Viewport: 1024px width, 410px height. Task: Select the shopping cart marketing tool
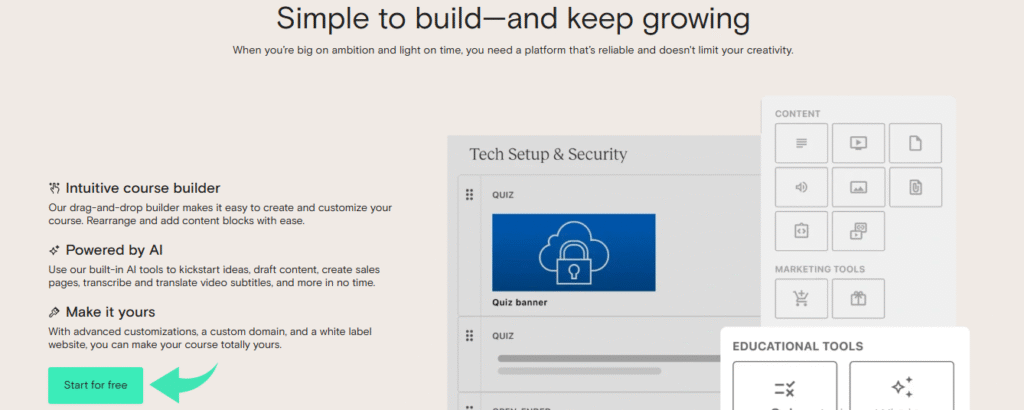tap(801, 298)
